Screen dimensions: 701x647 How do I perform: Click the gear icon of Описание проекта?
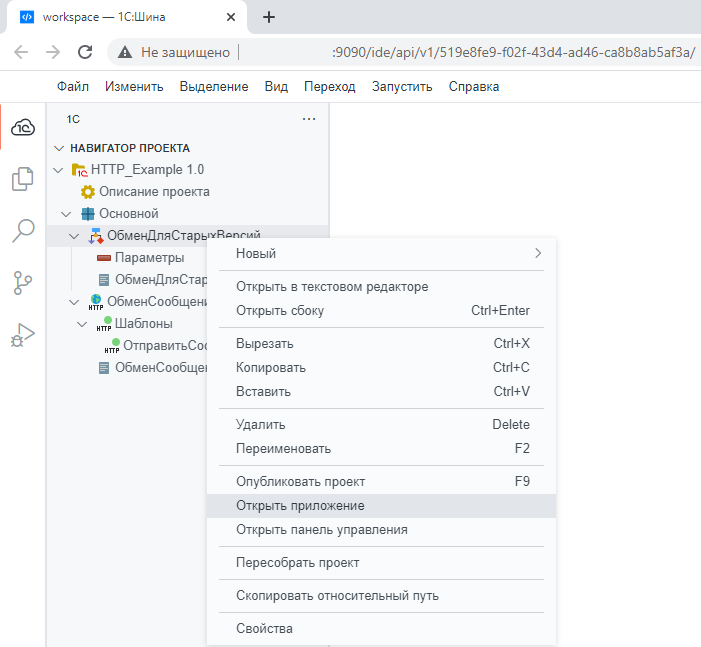coord(88,192)
